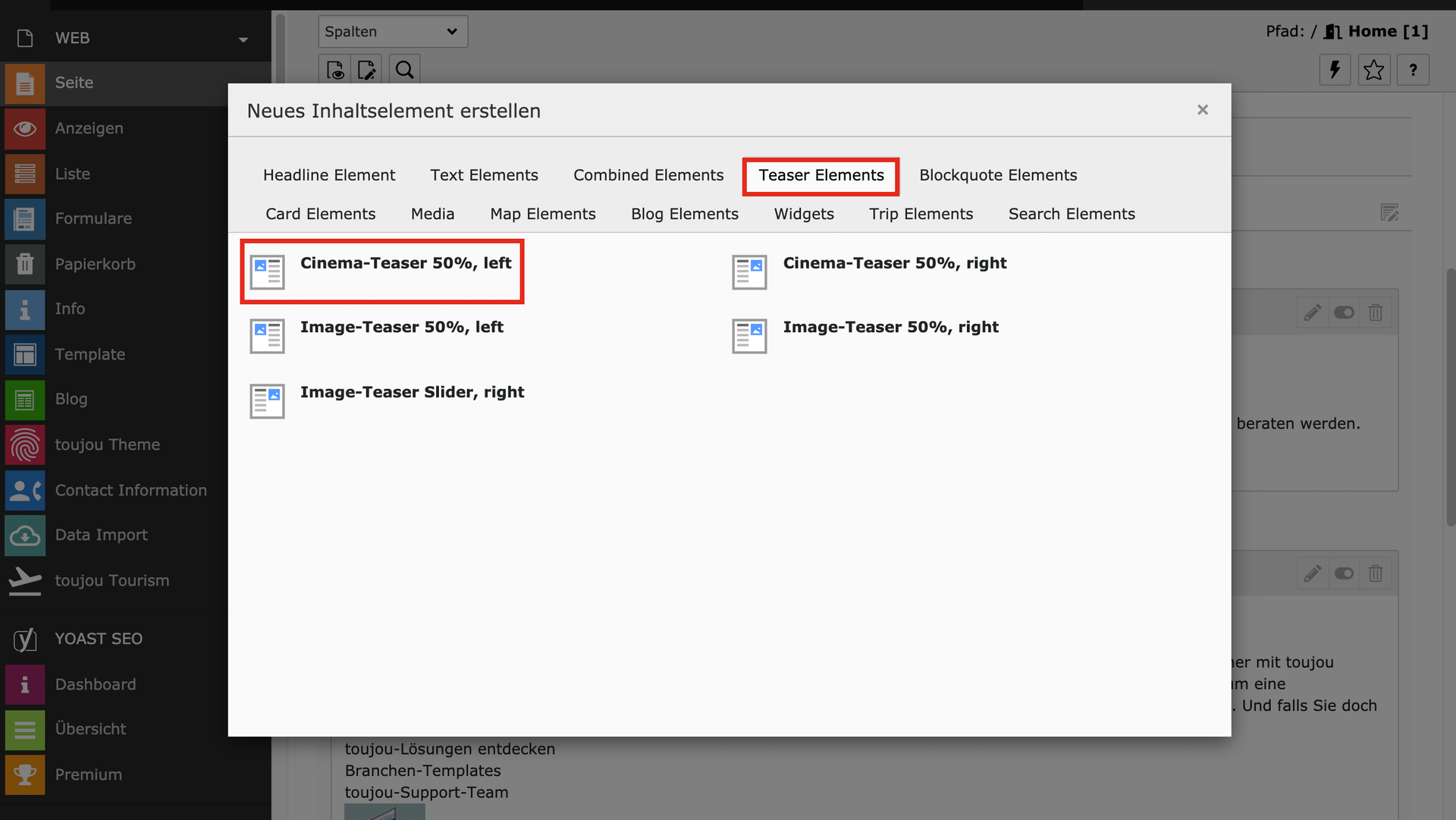This screenshot has height=820, width=1456.
Task: Toggle visibility of the first content element
Action: pyautogui.click(x=1344, y=313)
